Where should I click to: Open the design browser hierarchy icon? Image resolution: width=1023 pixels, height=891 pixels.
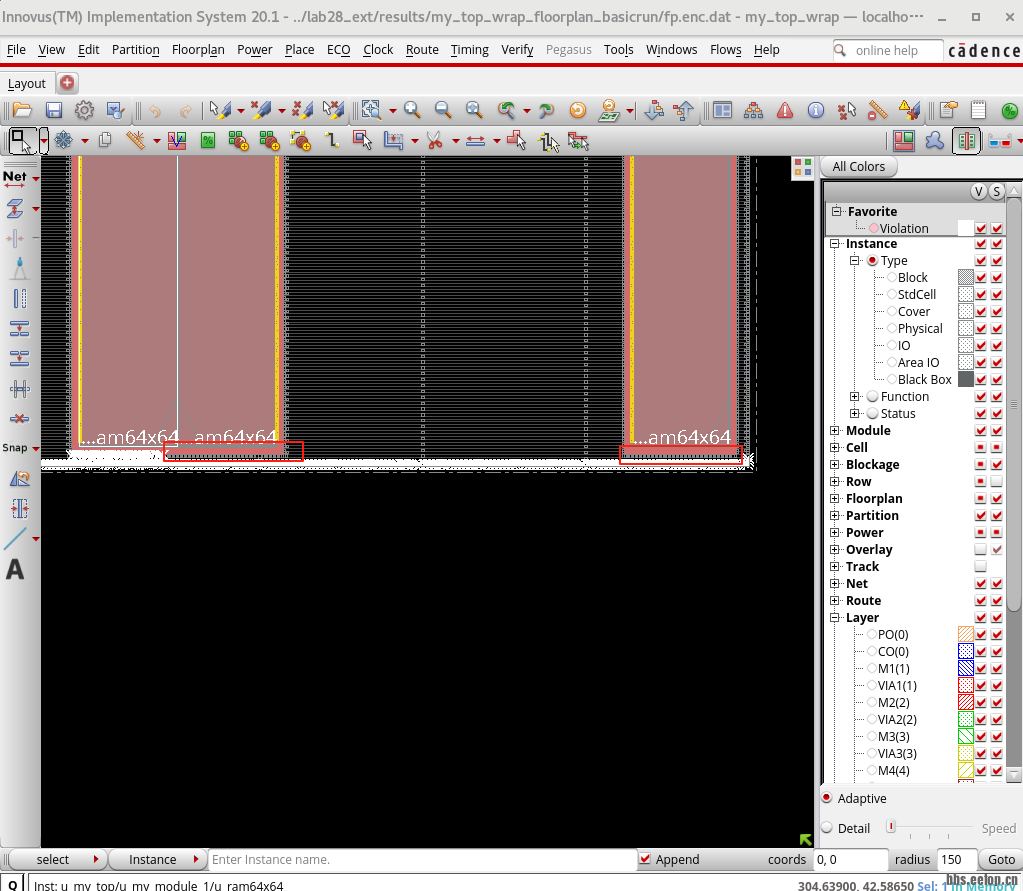[754, 110]
